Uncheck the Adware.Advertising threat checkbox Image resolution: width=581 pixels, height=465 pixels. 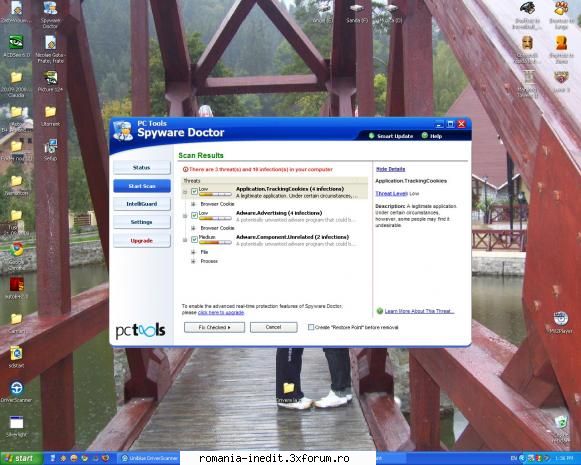(x=194, y=215)
